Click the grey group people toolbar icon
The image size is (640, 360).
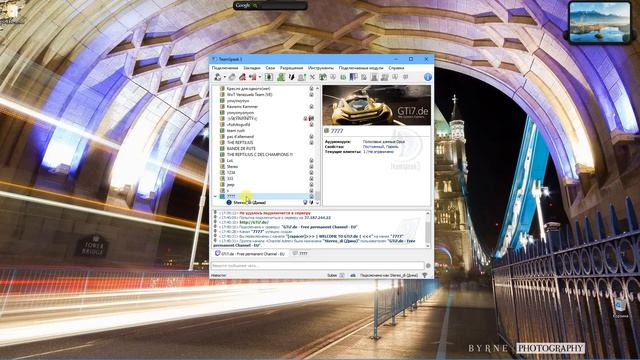point(384,77)
